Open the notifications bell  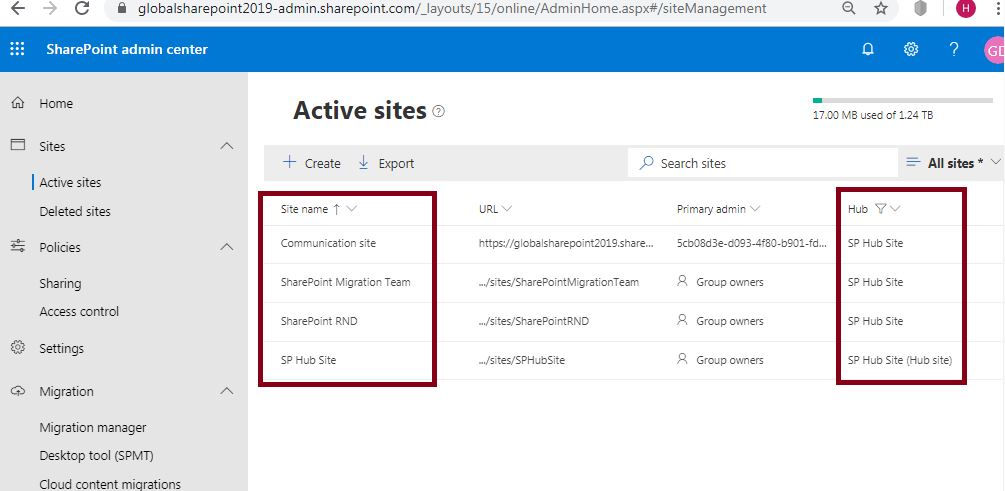pyautogui.click(x=868, y=49)
